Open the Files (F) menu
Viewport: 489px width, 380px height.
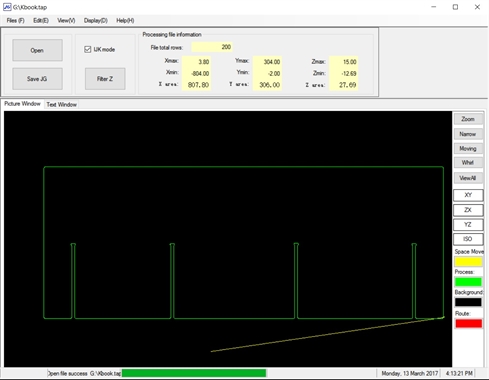pyautogui.click(x=15, y=20)
